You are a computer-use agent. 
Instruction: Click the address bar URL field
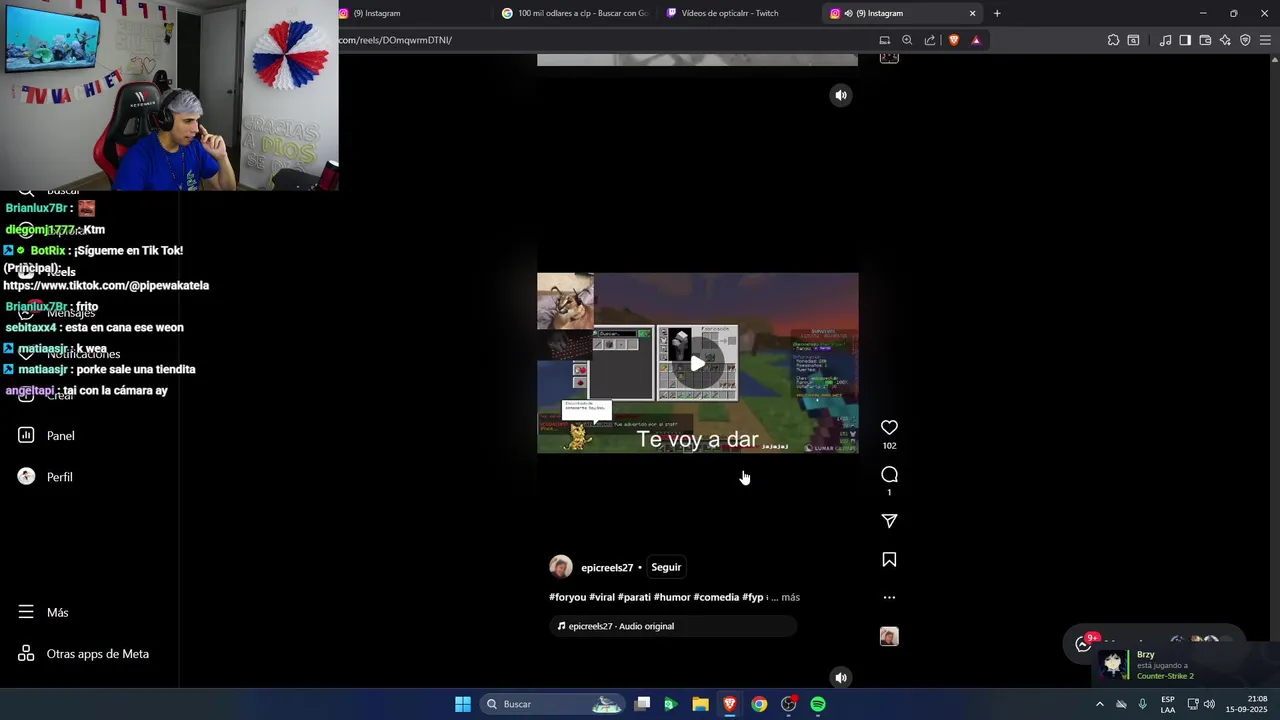tap(600, 40)
